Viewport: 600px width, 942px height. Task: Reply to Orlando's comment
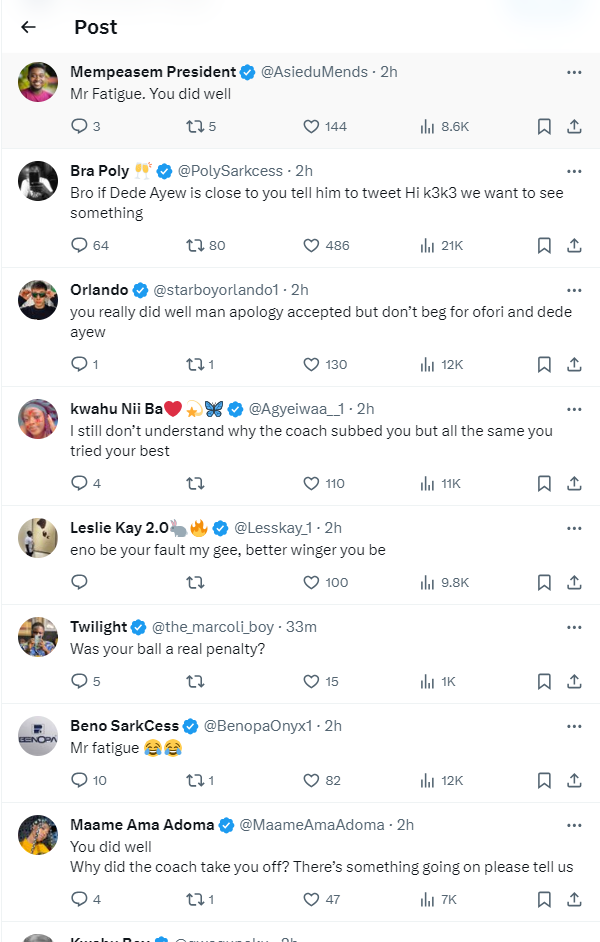[x=80, y=364]
